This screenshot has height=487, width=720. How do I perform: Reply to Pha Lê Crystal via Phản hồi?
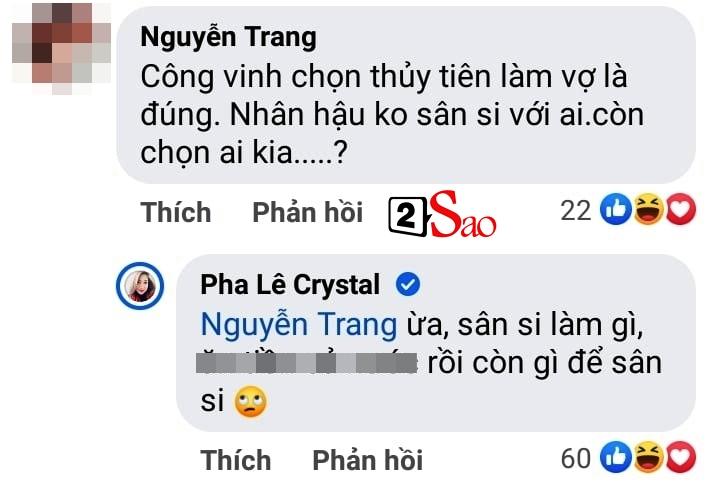tap(367, 460)
